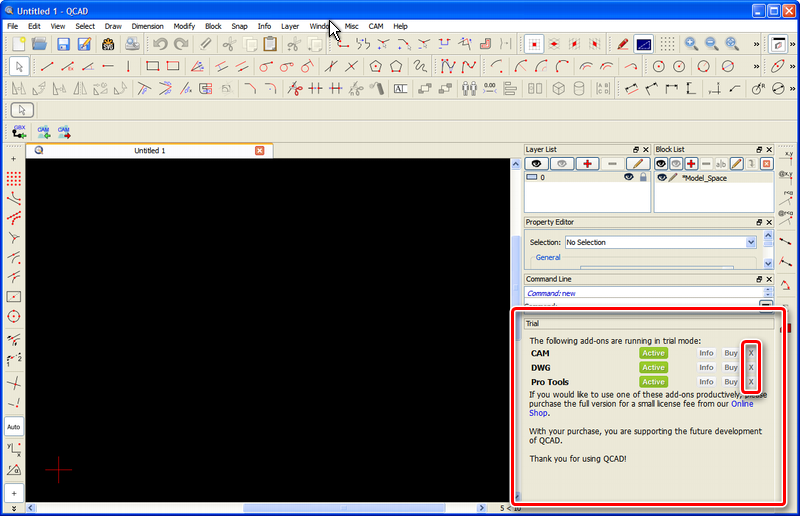
Task: Toggle visibility of *Model_Space block
Action: (662, 178)
